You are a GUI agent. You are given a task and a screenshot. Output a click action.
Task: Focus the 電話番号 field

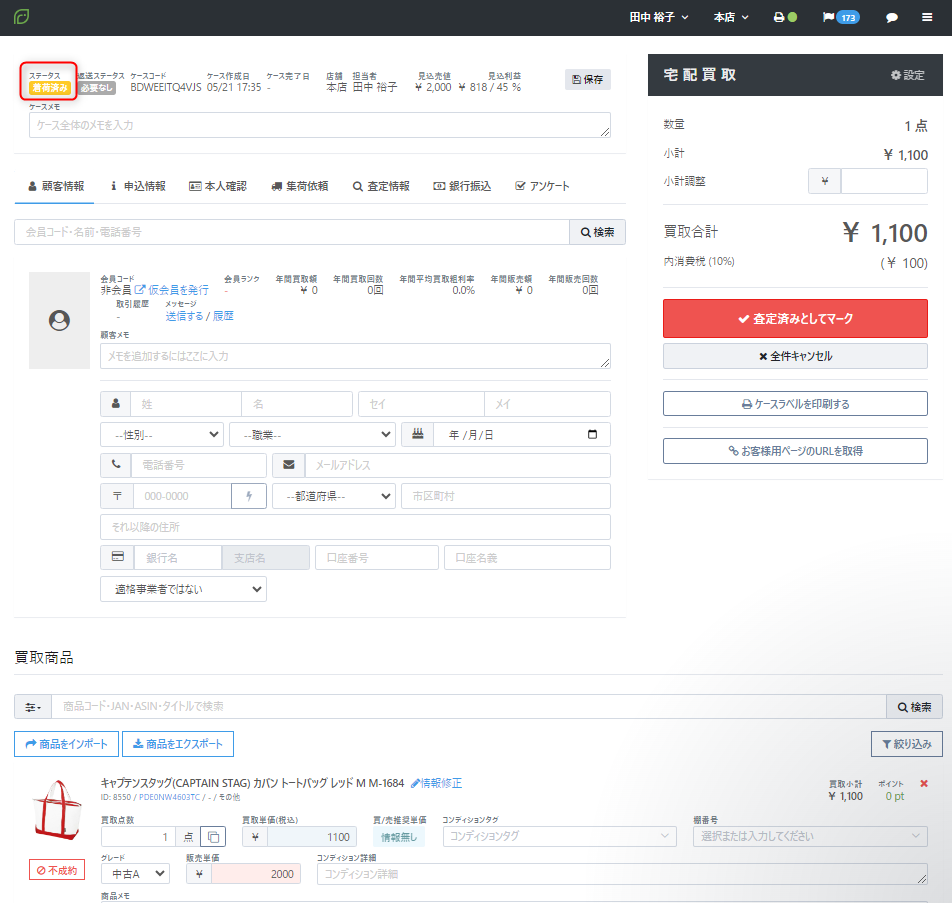tap(199, 465)
